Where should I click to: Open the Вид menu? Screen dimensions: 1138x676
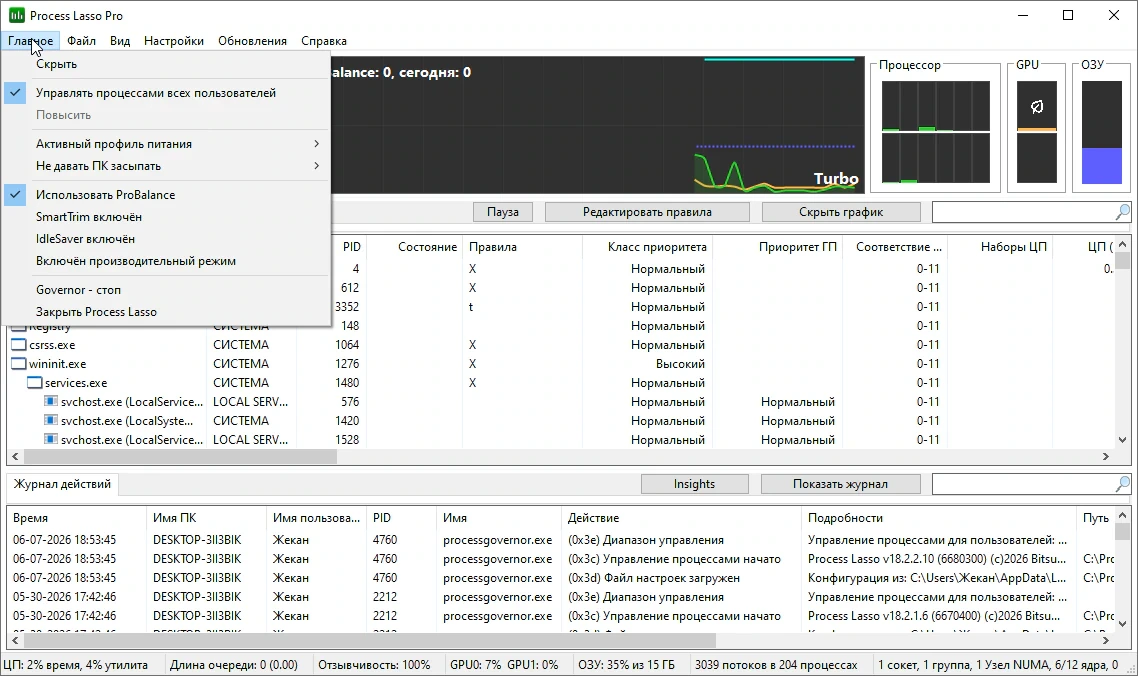point(120,41)
